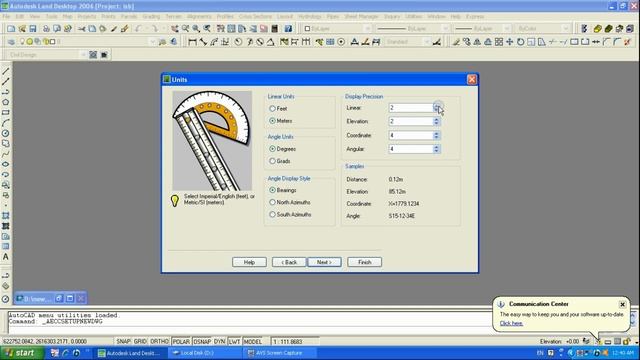640x360 pixels.
Task: Click the Erase icon in Modify toolbar
Action: tap(456, 42)
